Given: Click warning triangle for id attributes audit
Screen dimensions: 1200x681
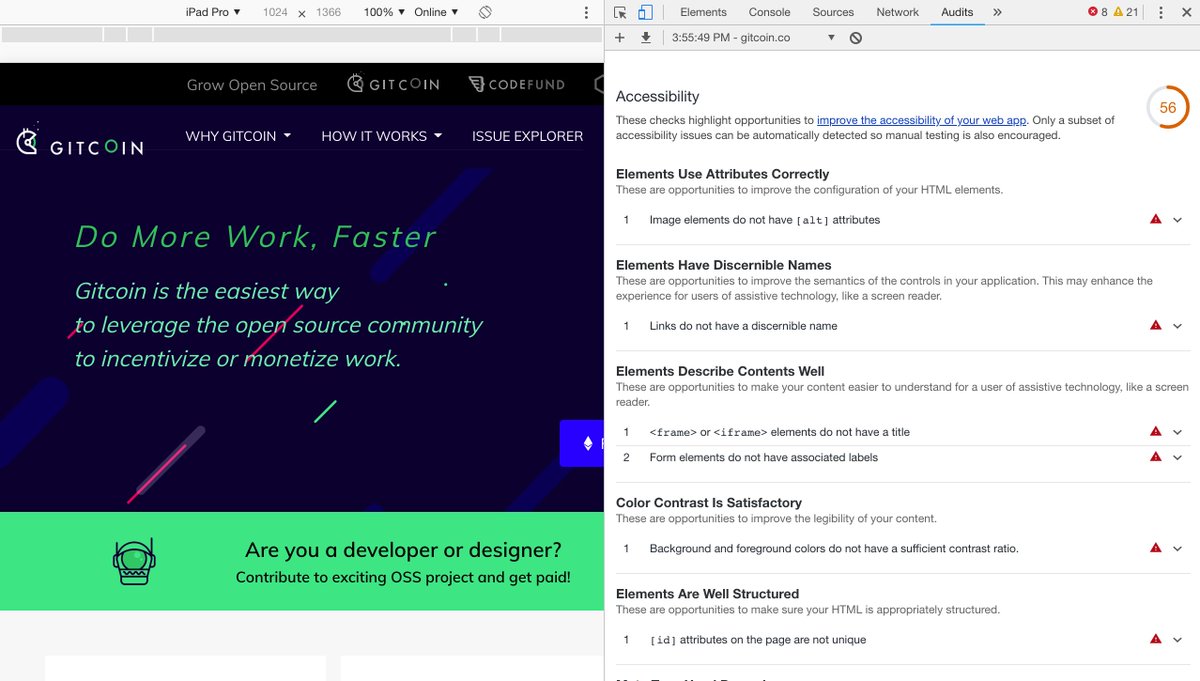Looking at the screenshot, I should pos(1155,638).
